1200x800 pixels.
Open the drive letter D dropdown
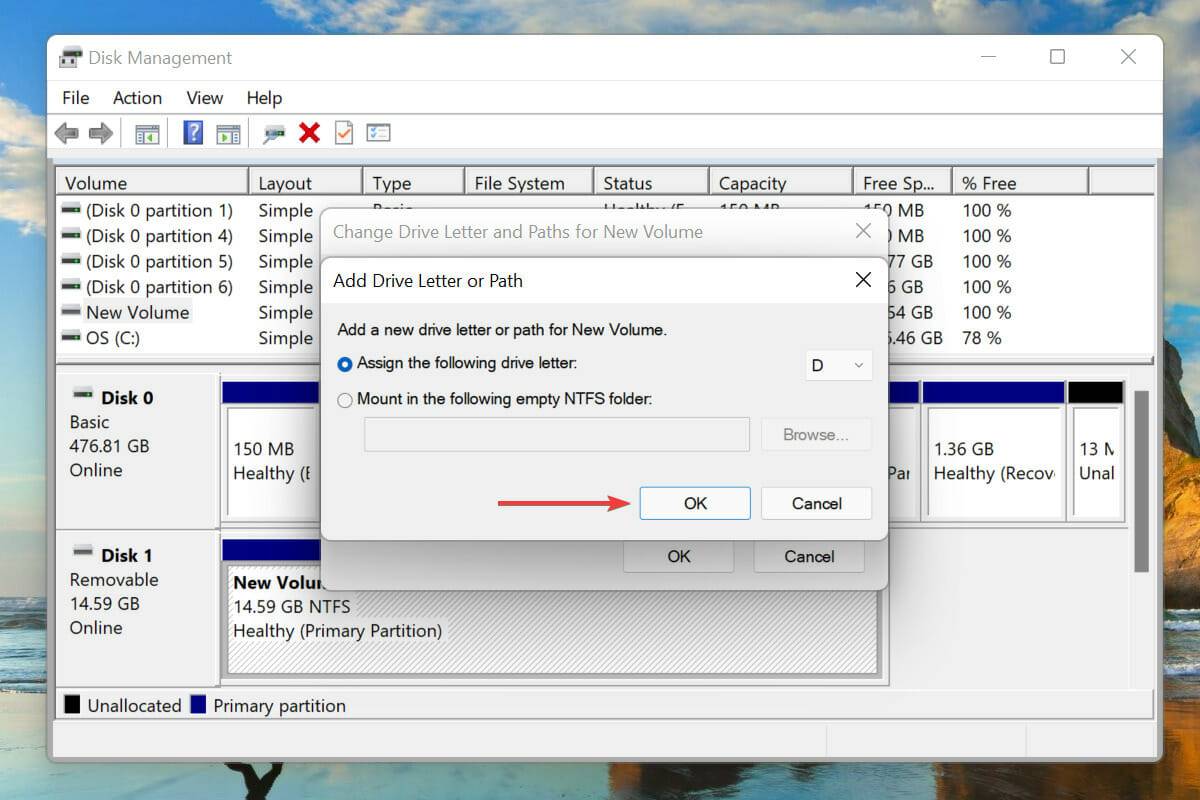click(839, 365)
